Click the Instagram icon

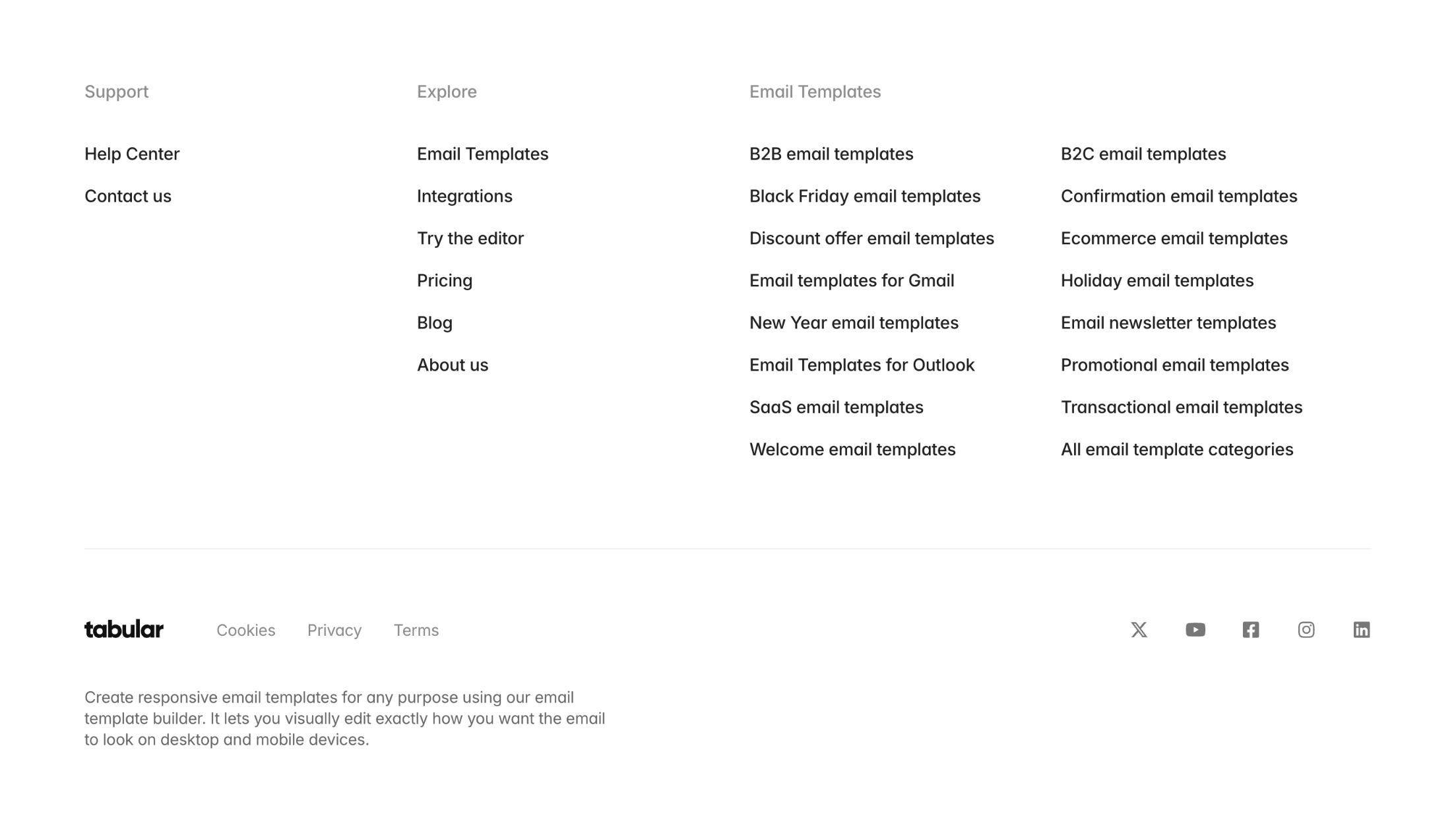tap(1306, 630)
